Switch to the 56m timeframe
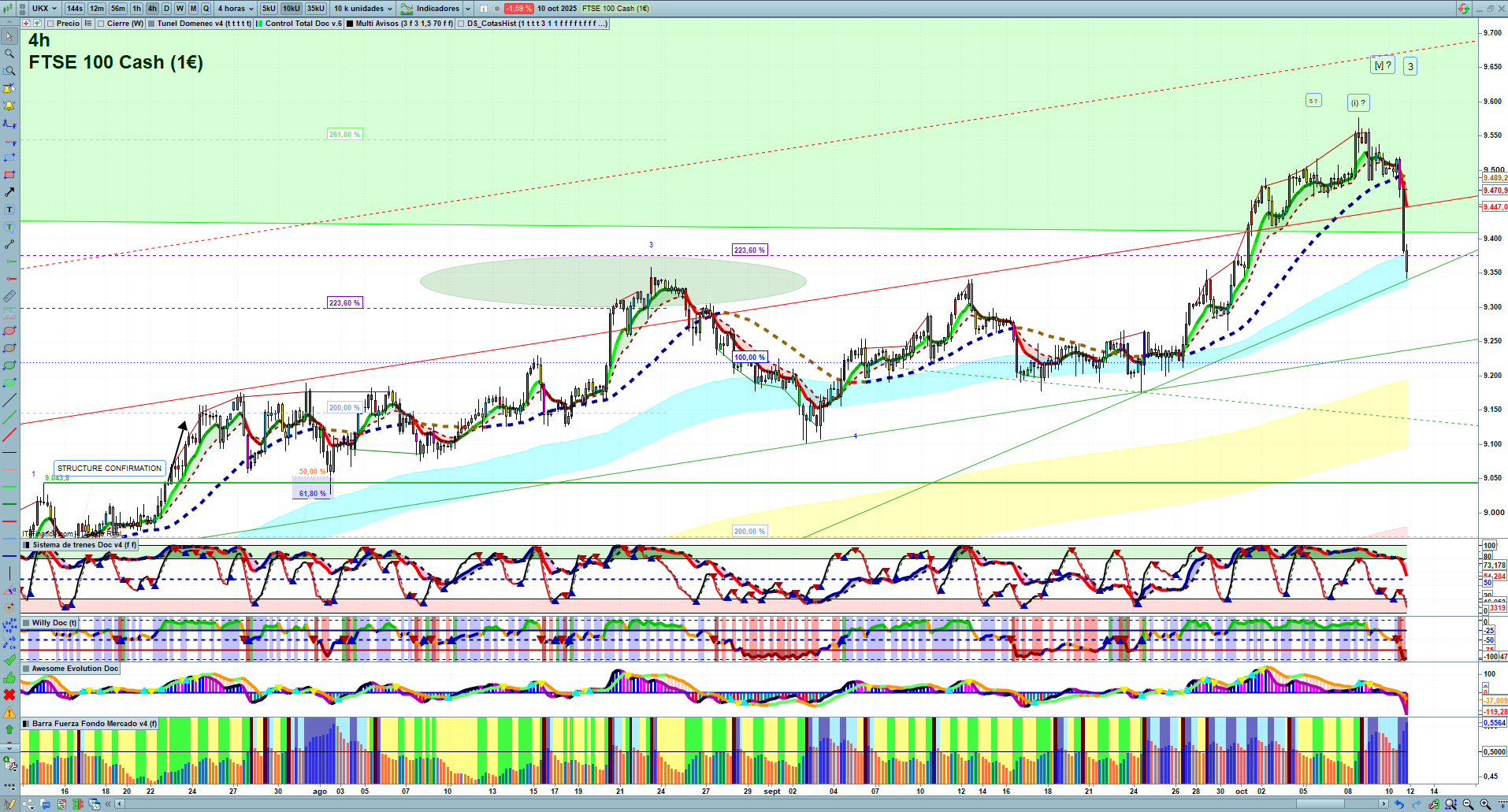The image size is (1508, 812). pyautogui.click(x=118, y=9)
